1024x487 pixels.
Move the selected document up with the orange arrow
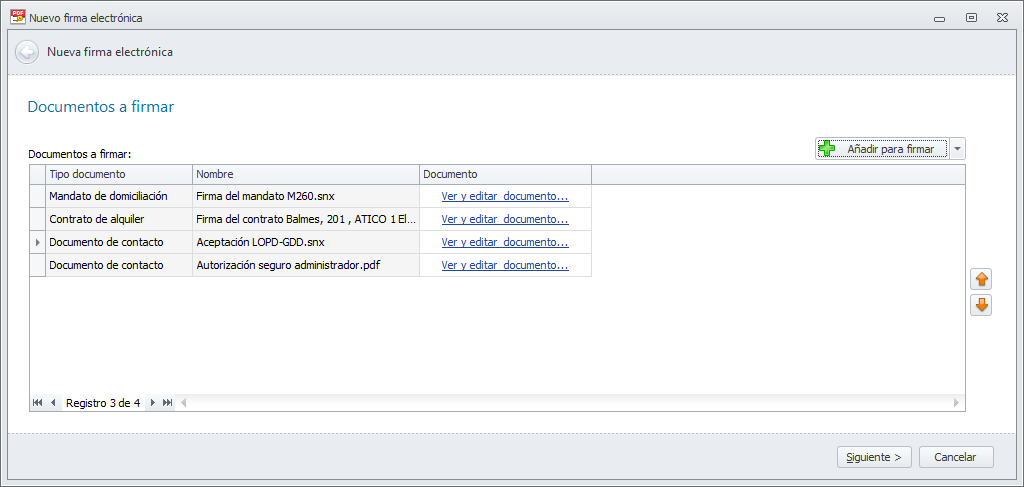[x=981, y=279]
